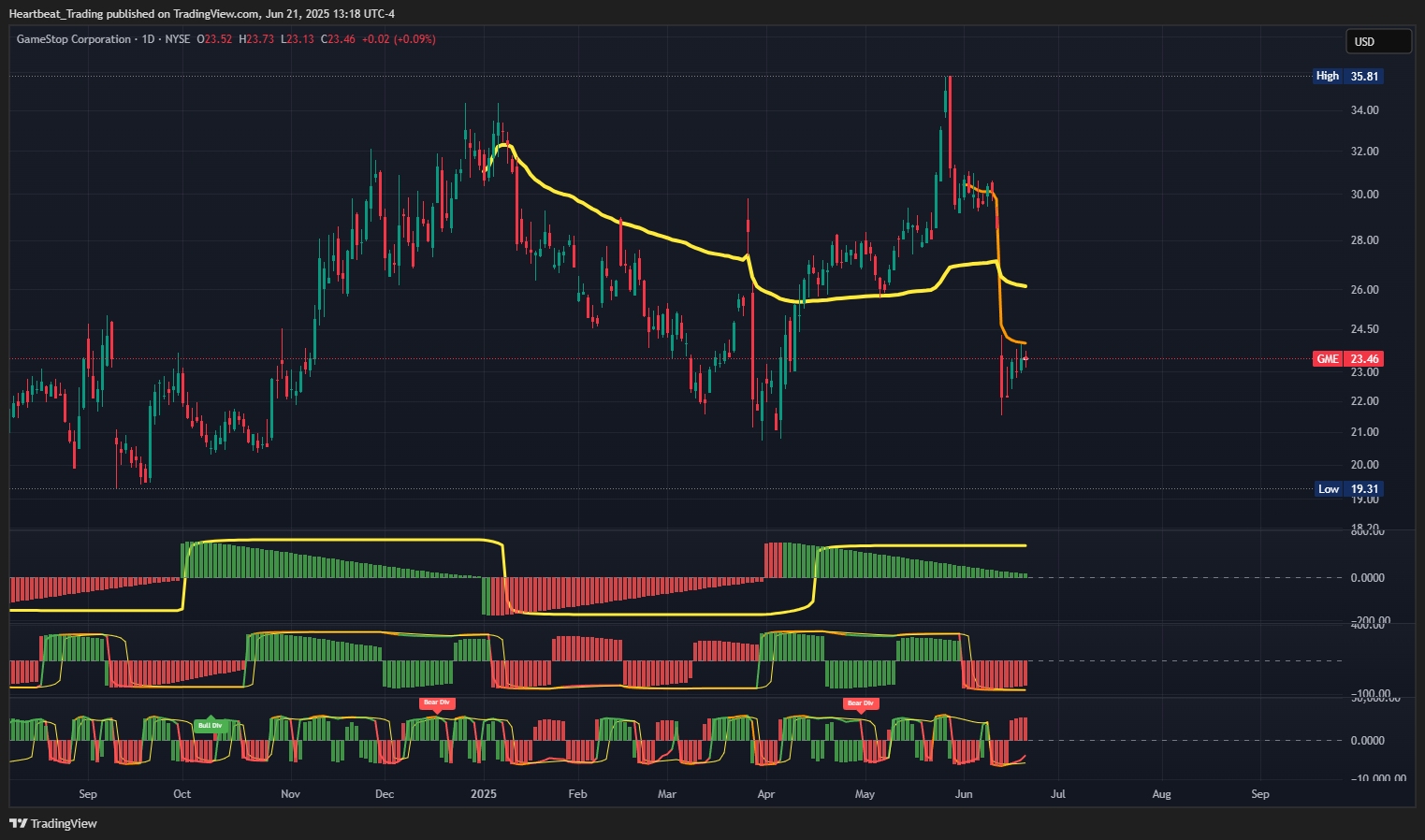Click the December Bear Div marker
Viewport: 1425px width, 840px height.
point(437,702)
